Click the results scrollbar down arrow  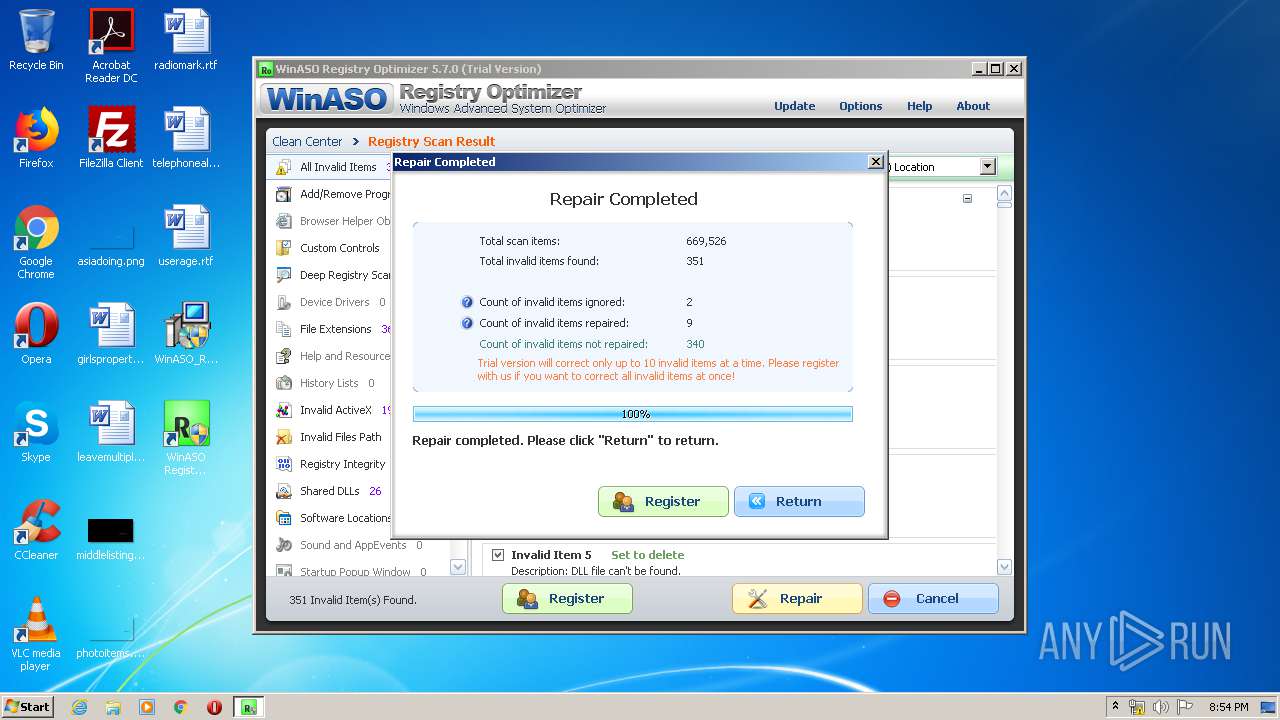pos(1005,567)
